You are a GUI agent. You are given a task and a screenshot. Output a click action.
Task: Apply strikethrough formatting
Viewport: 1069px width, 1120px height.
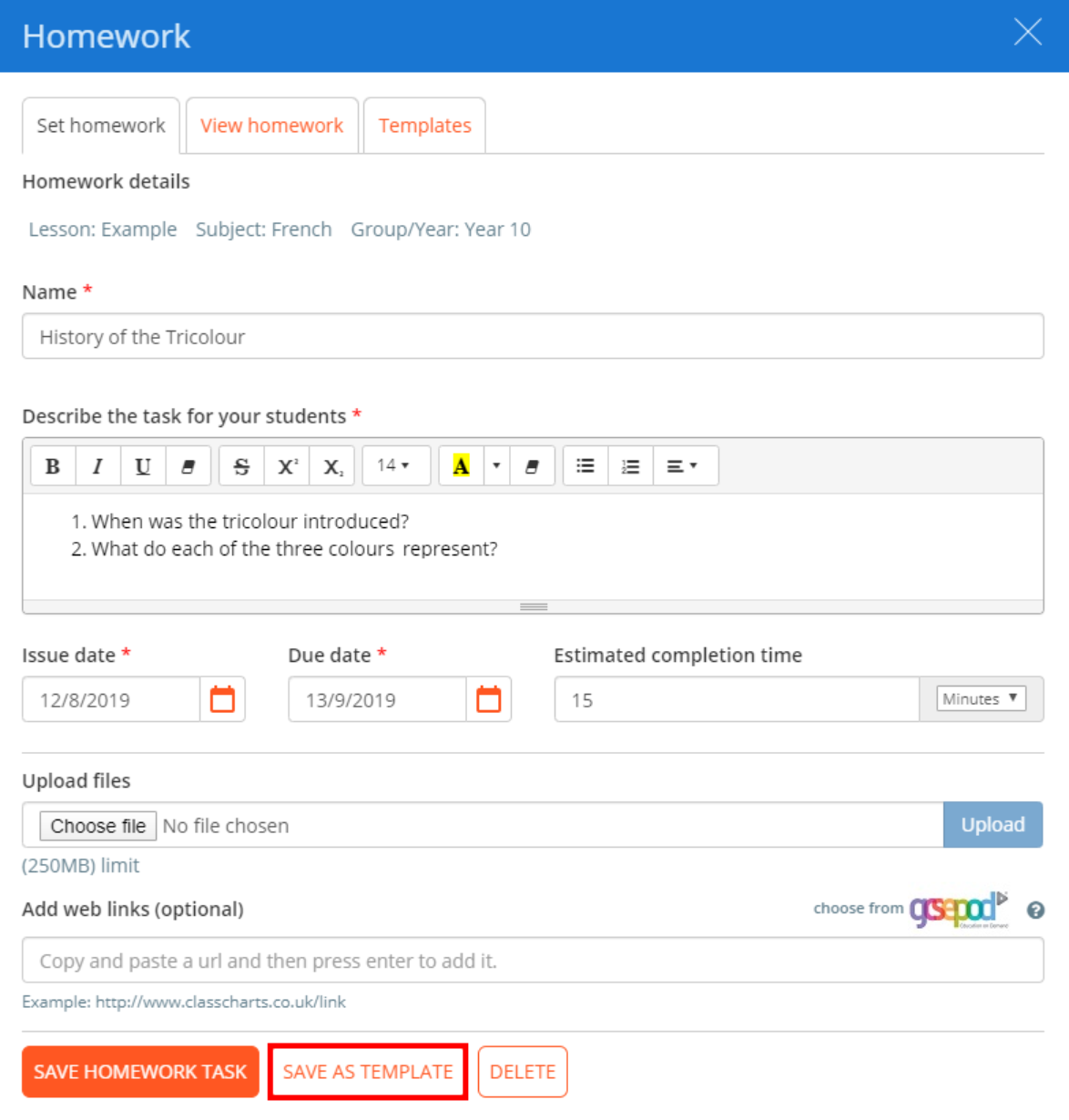click(240, 465)
